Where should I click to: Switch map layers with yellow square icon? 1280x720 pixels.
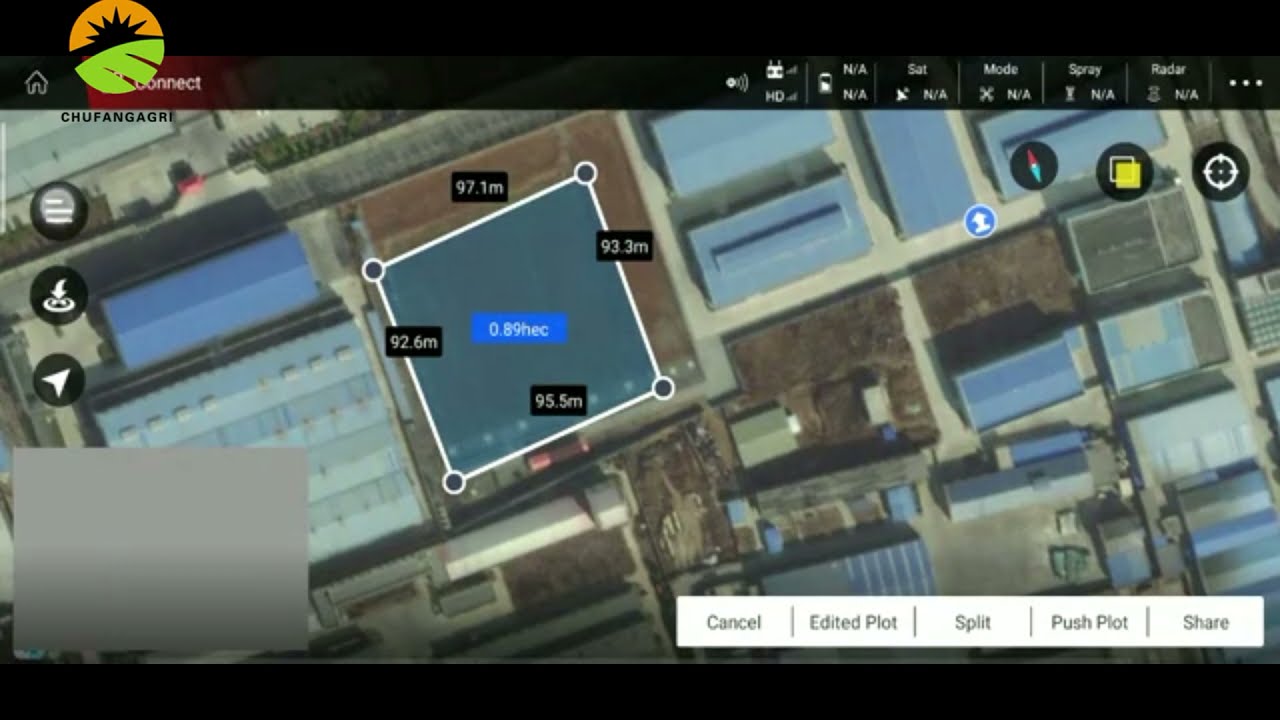(1125, 173)
